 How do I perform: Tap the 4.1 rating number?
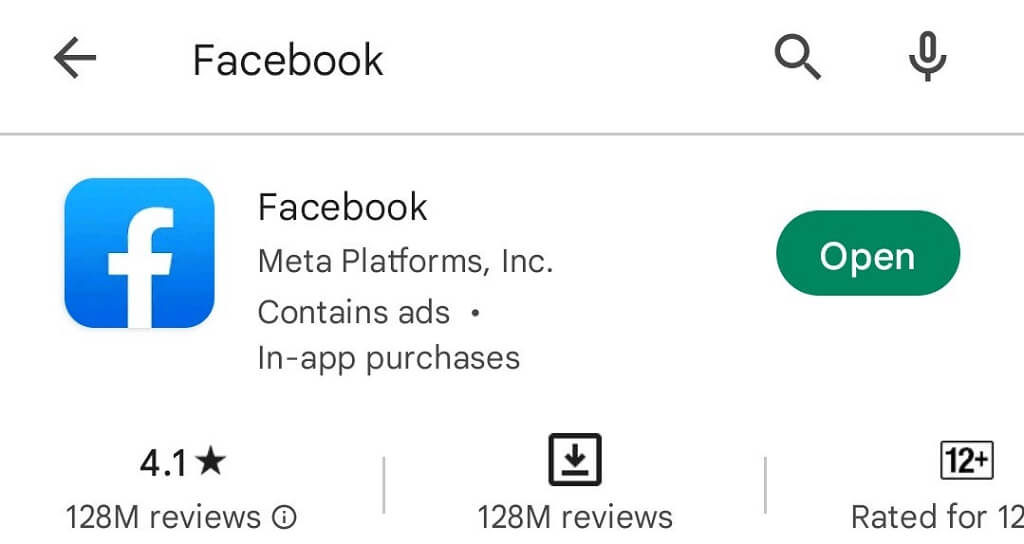coord(165,463)
